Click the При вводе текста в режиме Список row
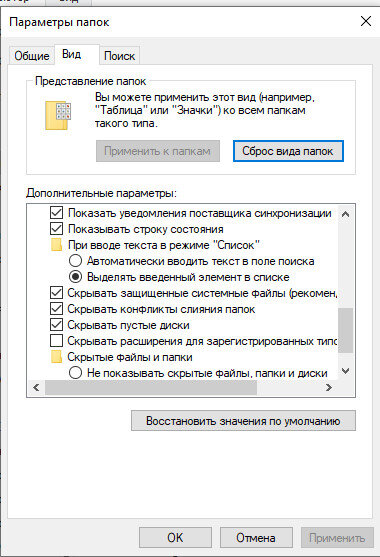 click(164, 245)
